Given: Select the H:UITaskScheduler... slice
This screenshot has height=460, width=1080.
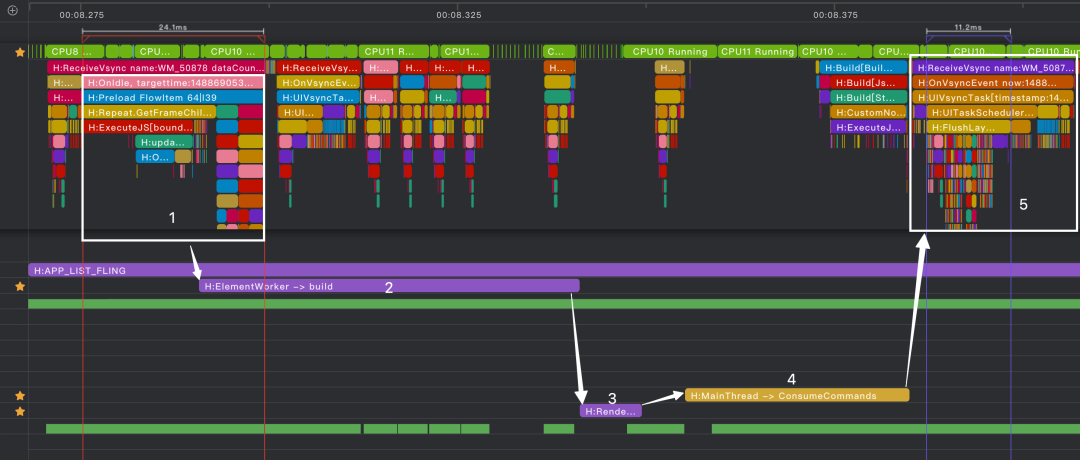Looking at the screenshot, I should (x=982, y=112).
